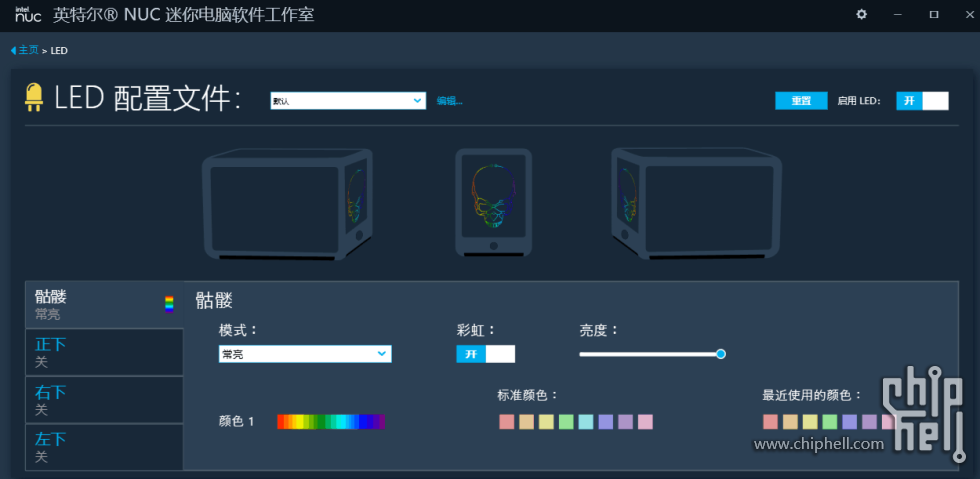The image size is (980, 479).
Task: Select the 右下 LED zone tab
Action: pyautogui.click(x=104, y=400)
